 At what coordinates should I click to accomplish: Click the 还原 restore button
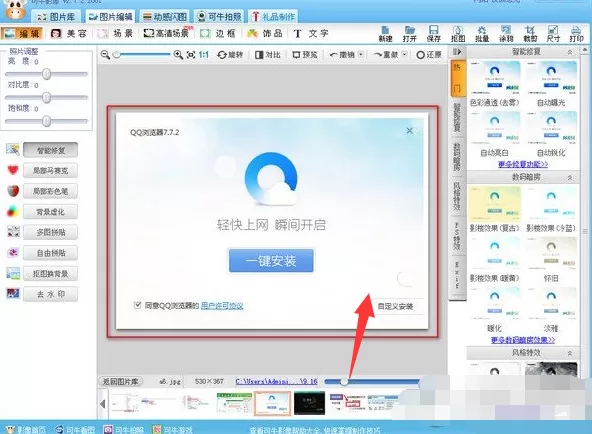point(429,55)
